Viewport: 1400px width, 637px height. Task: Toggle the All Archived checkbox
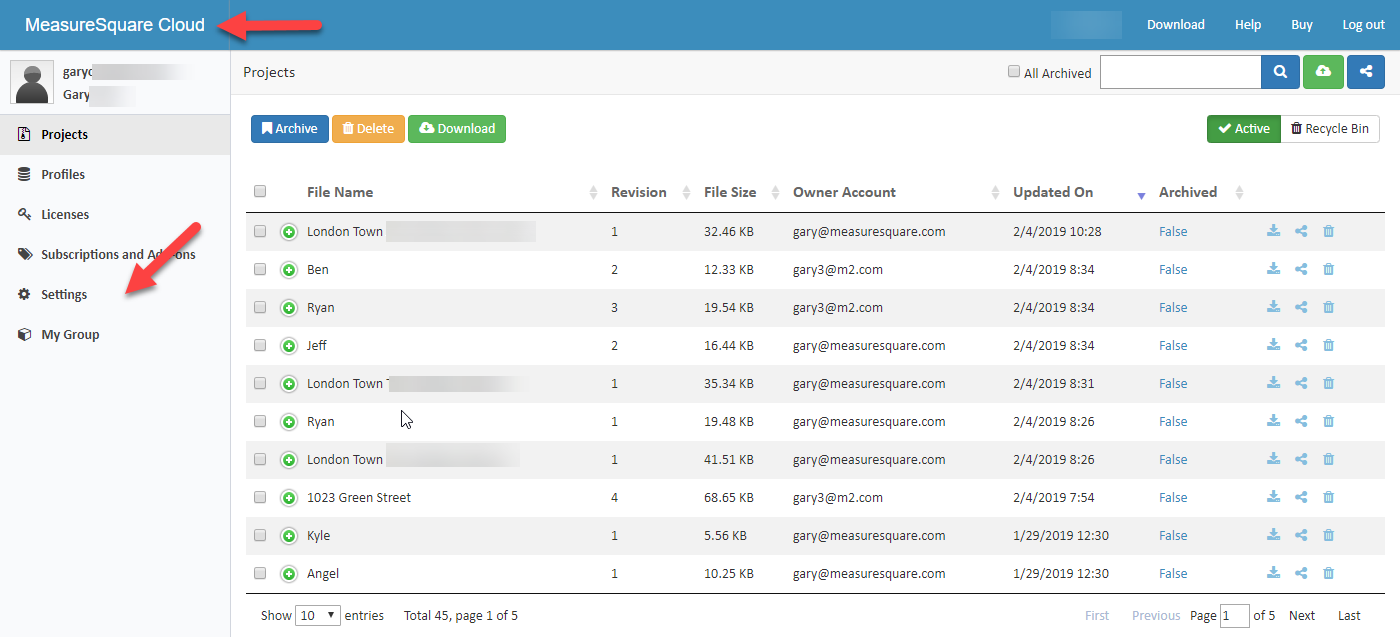pyautogui.click(x=1014, y=72)
